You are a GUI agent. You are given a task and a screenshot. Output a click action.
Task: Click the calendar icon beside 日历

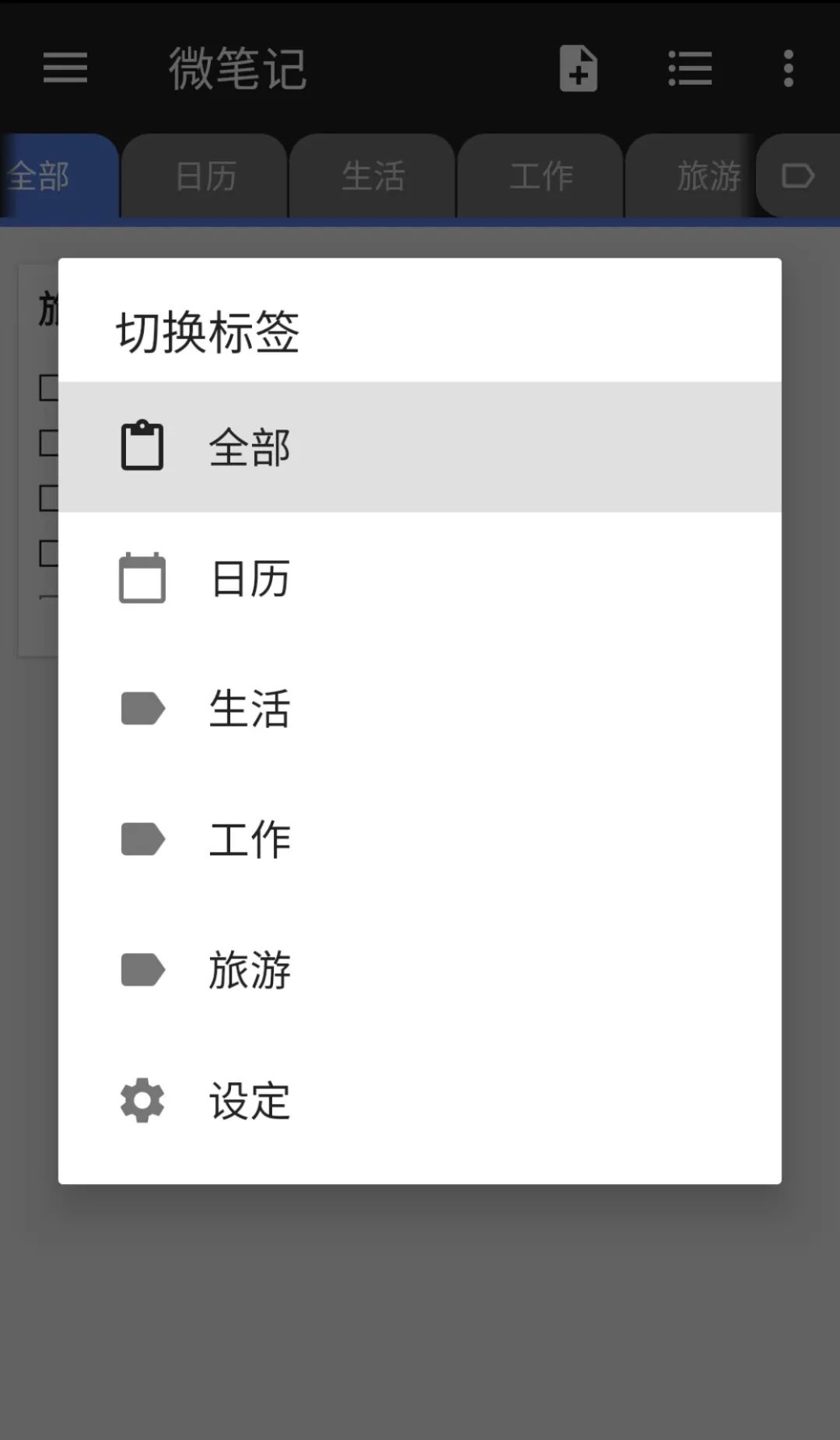[x=142, y=577]
